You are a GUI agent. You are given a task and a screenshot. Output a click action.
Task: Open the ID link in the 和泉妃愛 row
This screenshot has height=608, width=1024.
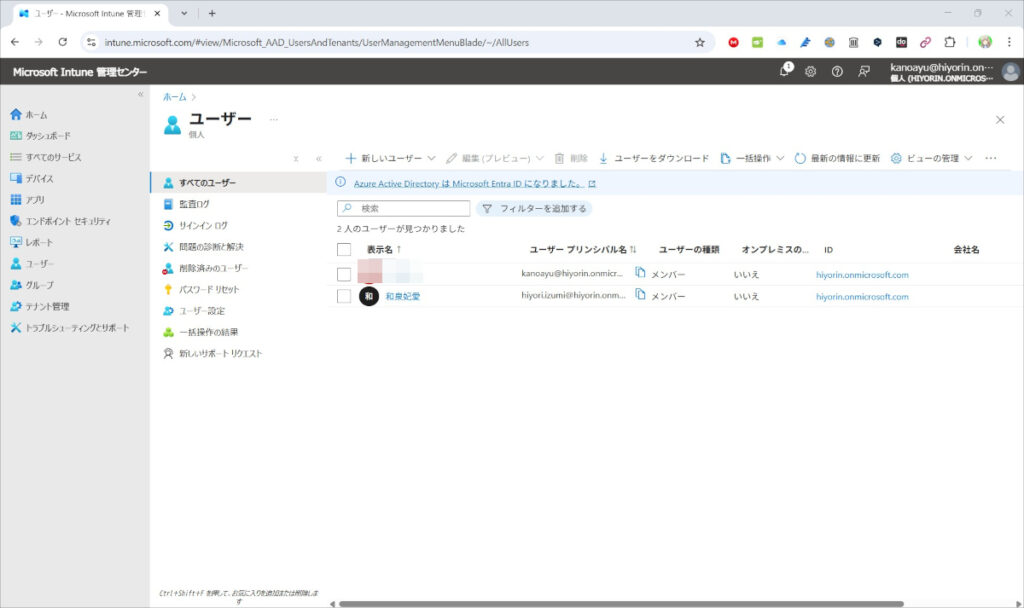click(862, 296)
